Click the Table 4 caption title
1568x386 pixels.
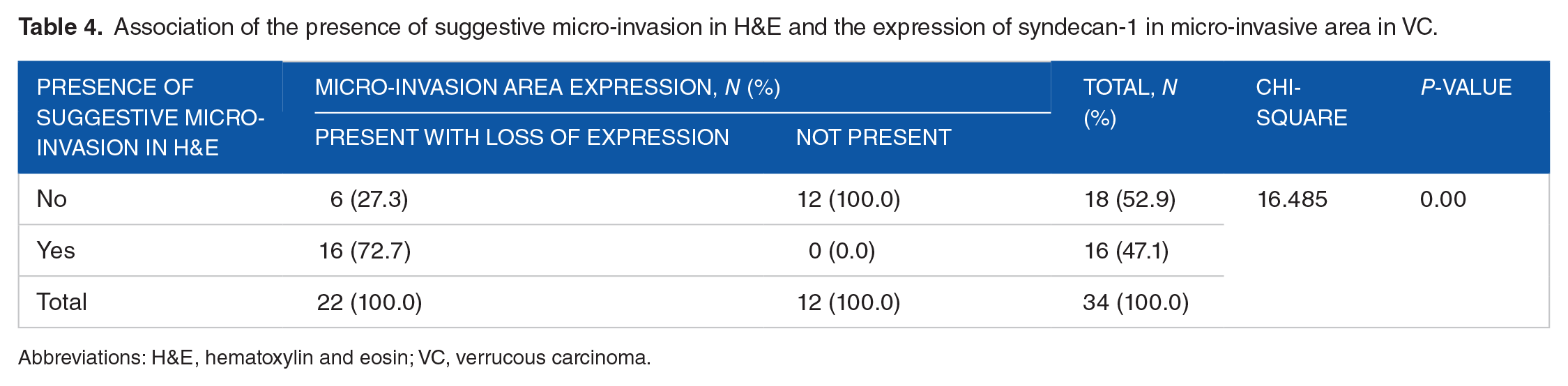[728, 27]
